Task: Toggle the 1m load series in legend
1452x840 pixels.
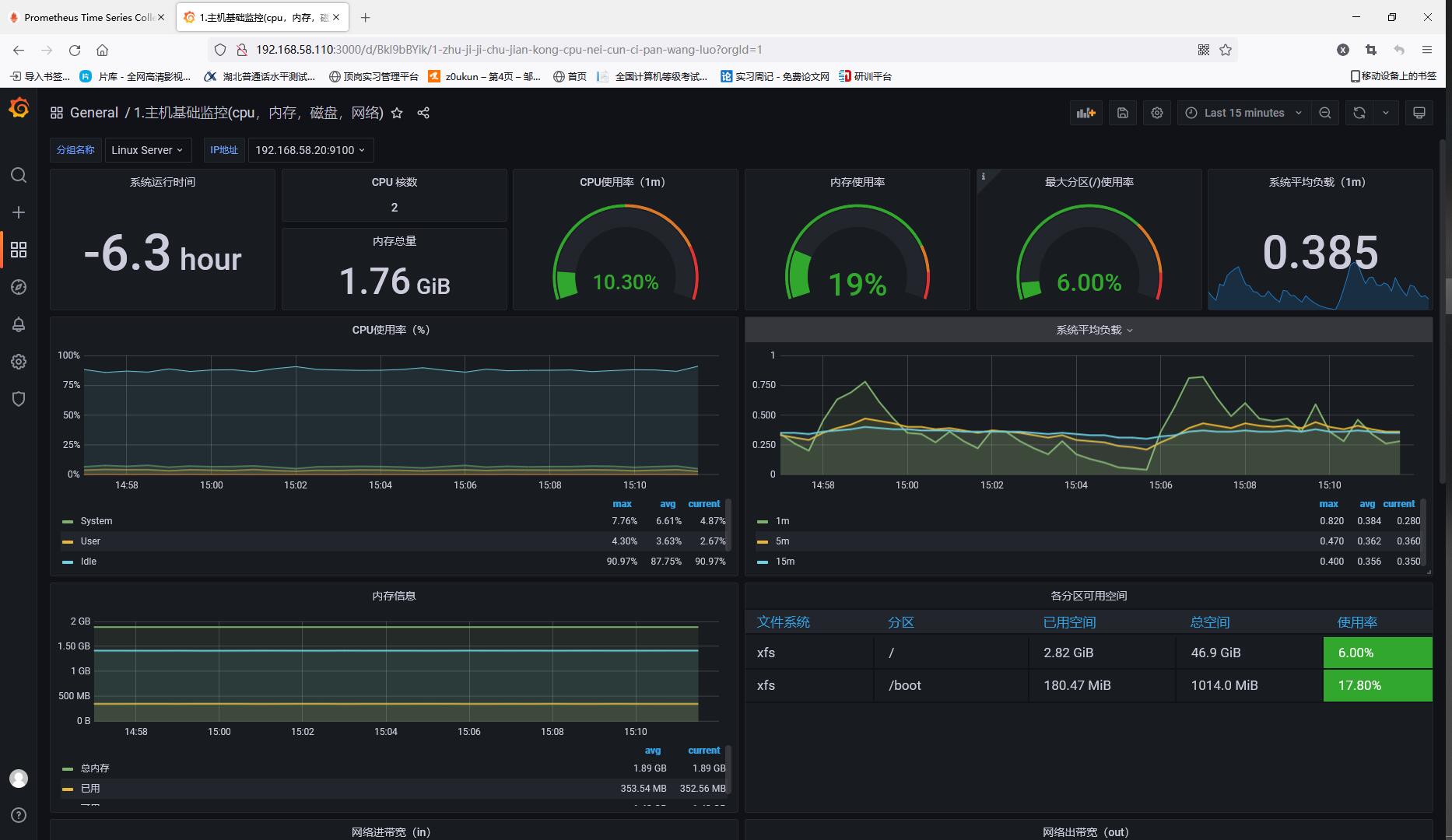Action: 782,521
